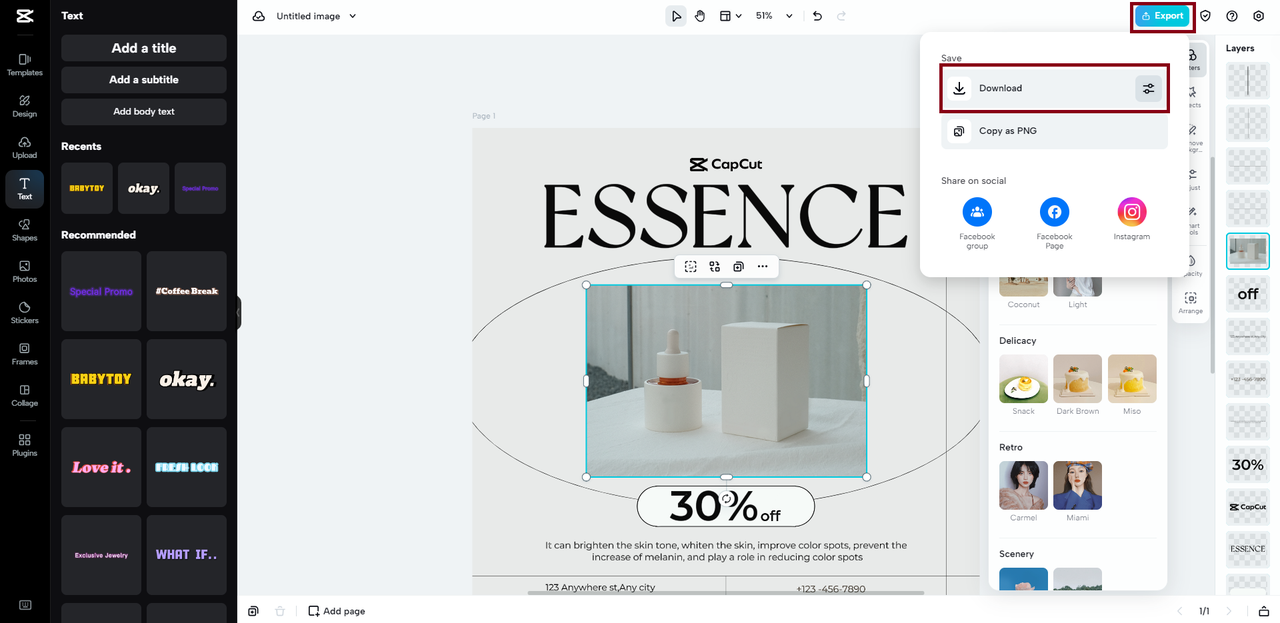The width and height of the screenshot is (1280, 623).
Task: Open the 51% zoom level dropdown
Action: (x=774, y=16)
